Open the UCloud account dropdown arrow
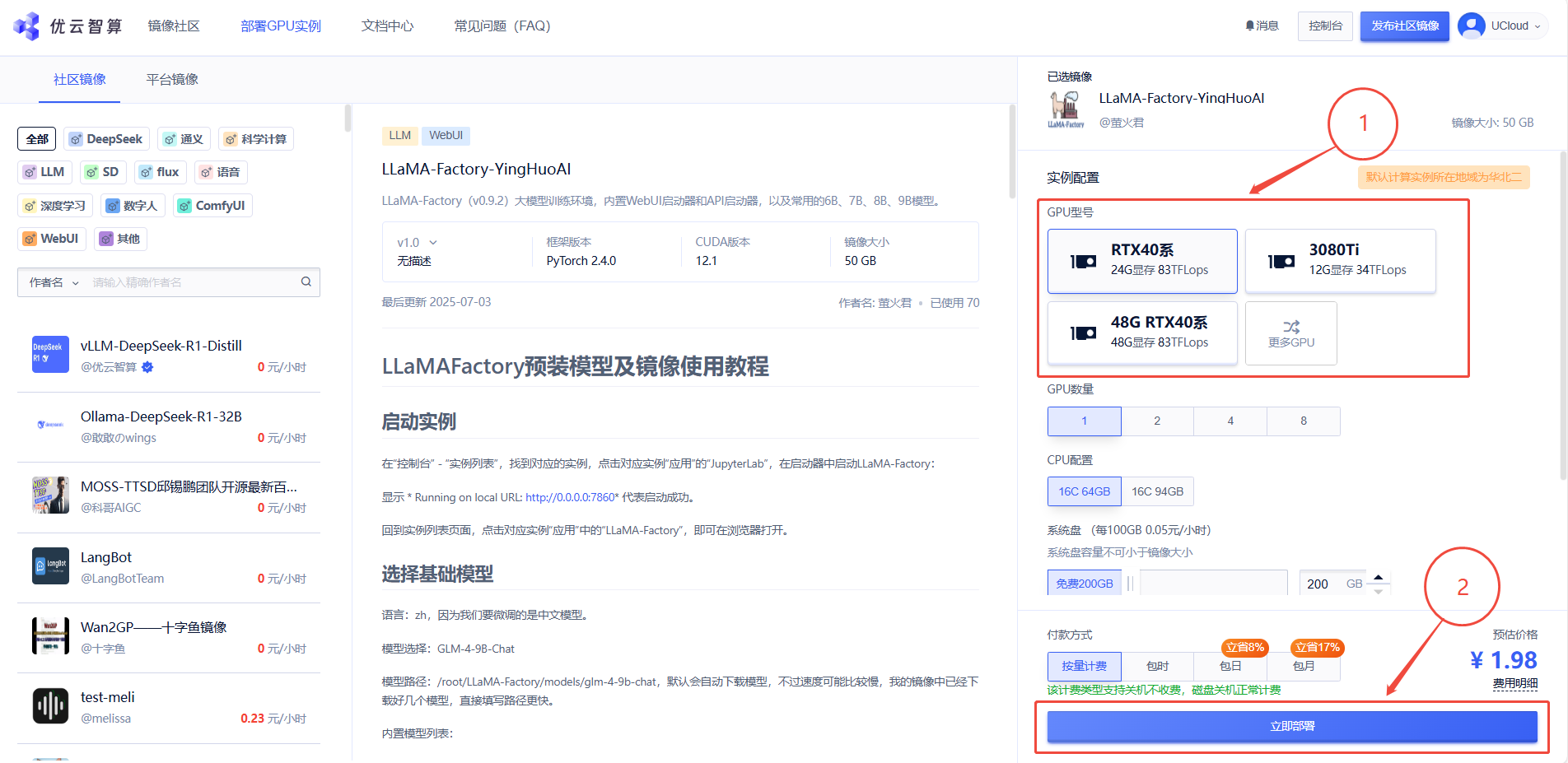1568x763 pixels. pos(1537,26)
